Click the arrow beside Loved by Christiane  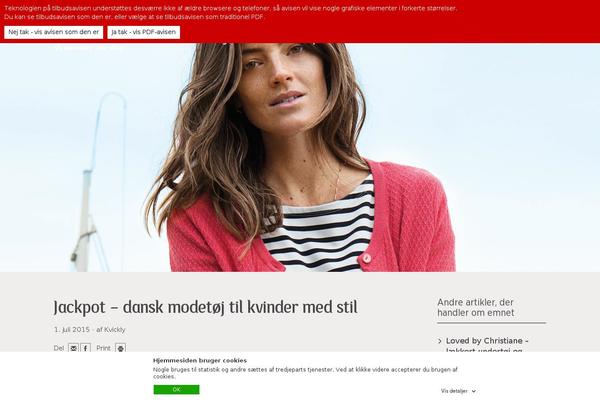point(440,341)
